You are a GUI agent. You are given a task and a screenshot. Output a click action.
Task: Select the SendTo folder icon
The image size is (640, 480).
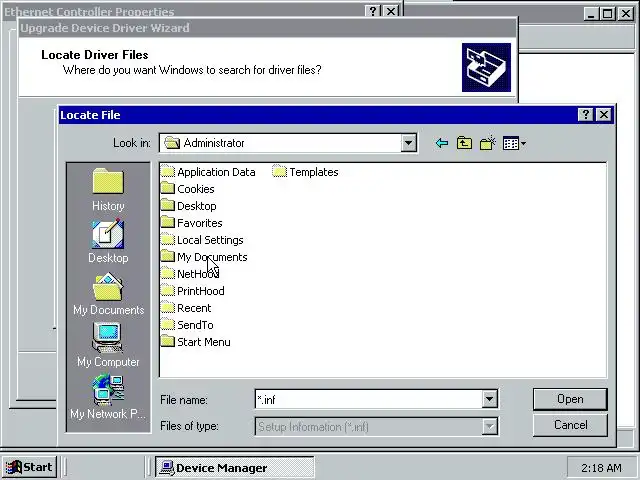click(x=167, y=325)
